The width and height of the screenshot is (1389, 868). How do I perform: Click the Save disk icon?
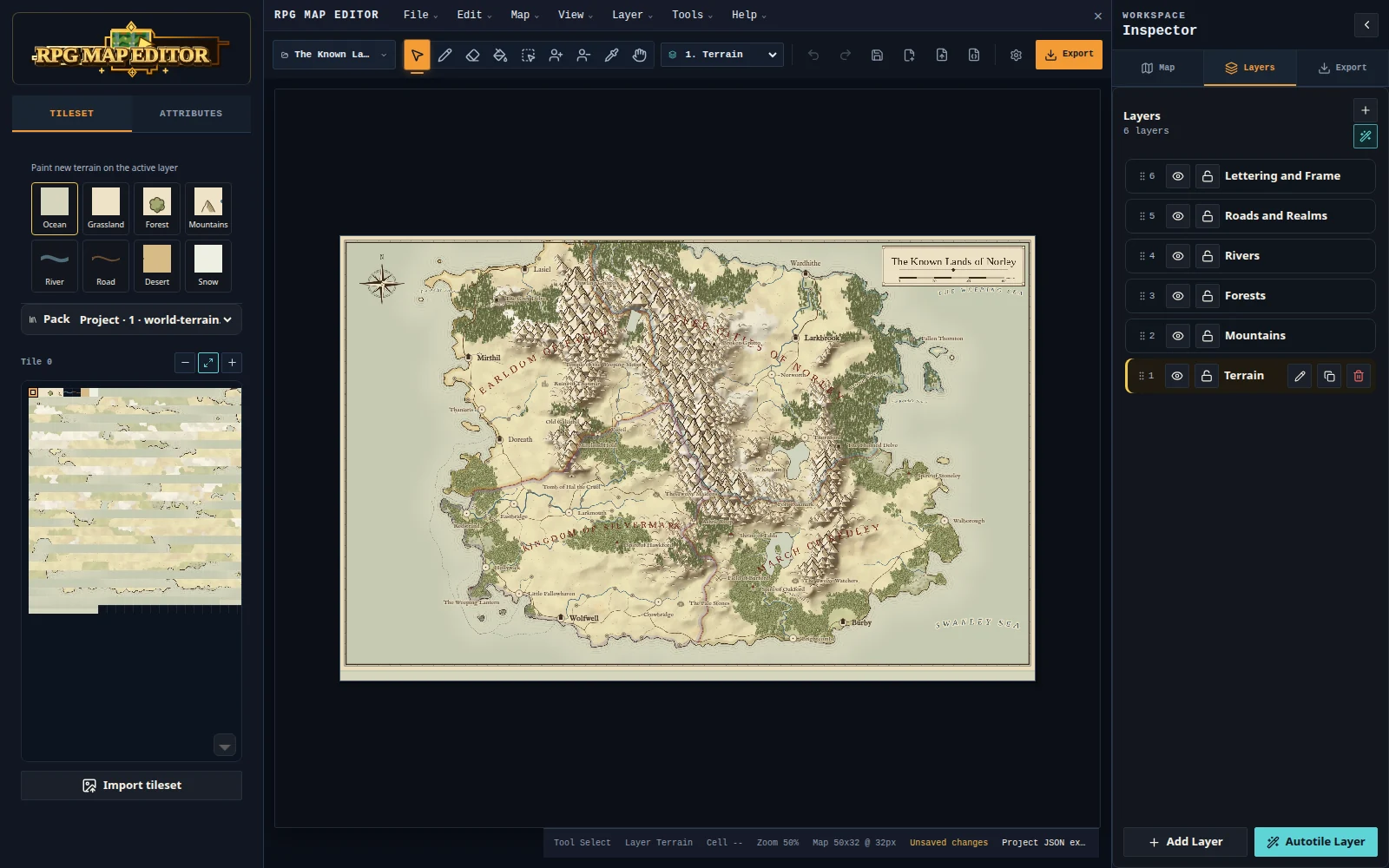[877, 55]
